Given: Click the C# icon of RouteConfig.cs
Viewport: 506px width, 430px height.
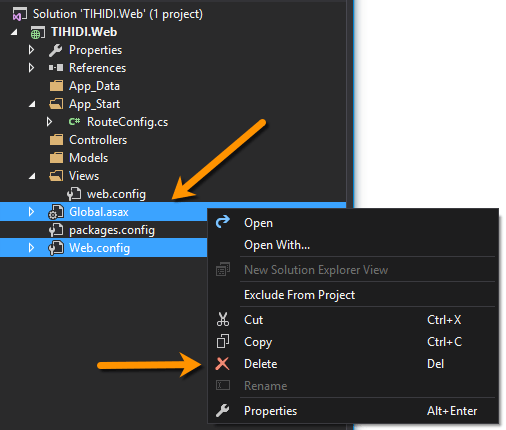Looking at the screenshot, I should click(x=74, y=122).
